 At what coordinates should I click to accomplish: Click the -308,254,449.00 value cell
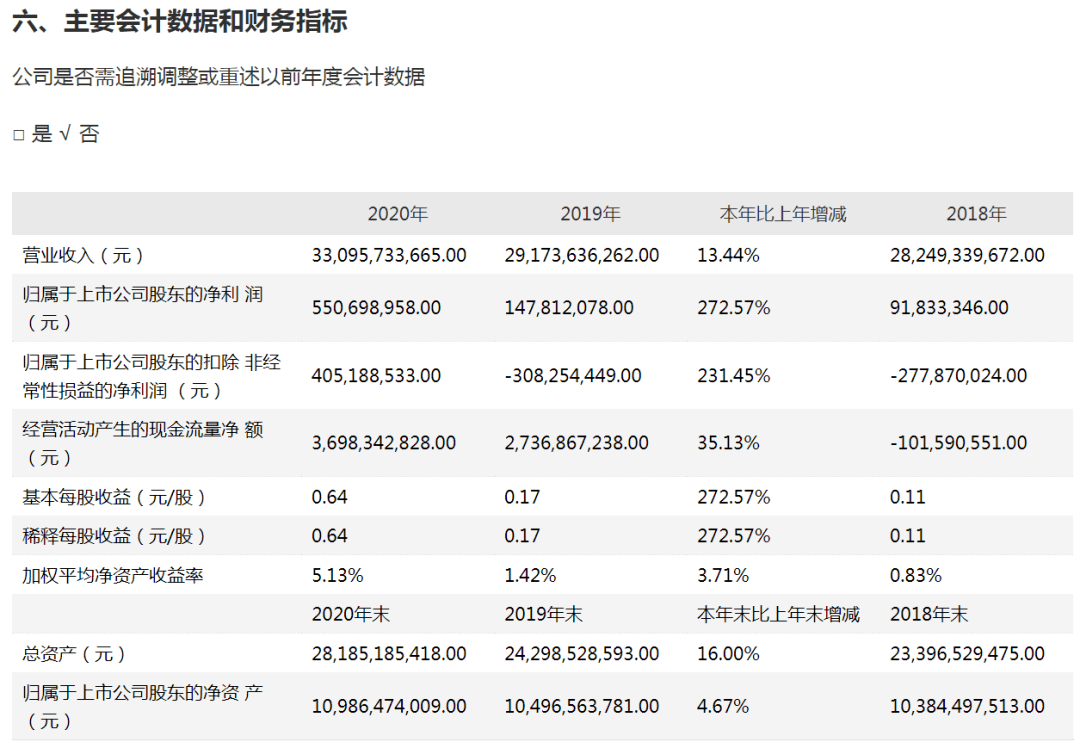click(x=573, y=376)
